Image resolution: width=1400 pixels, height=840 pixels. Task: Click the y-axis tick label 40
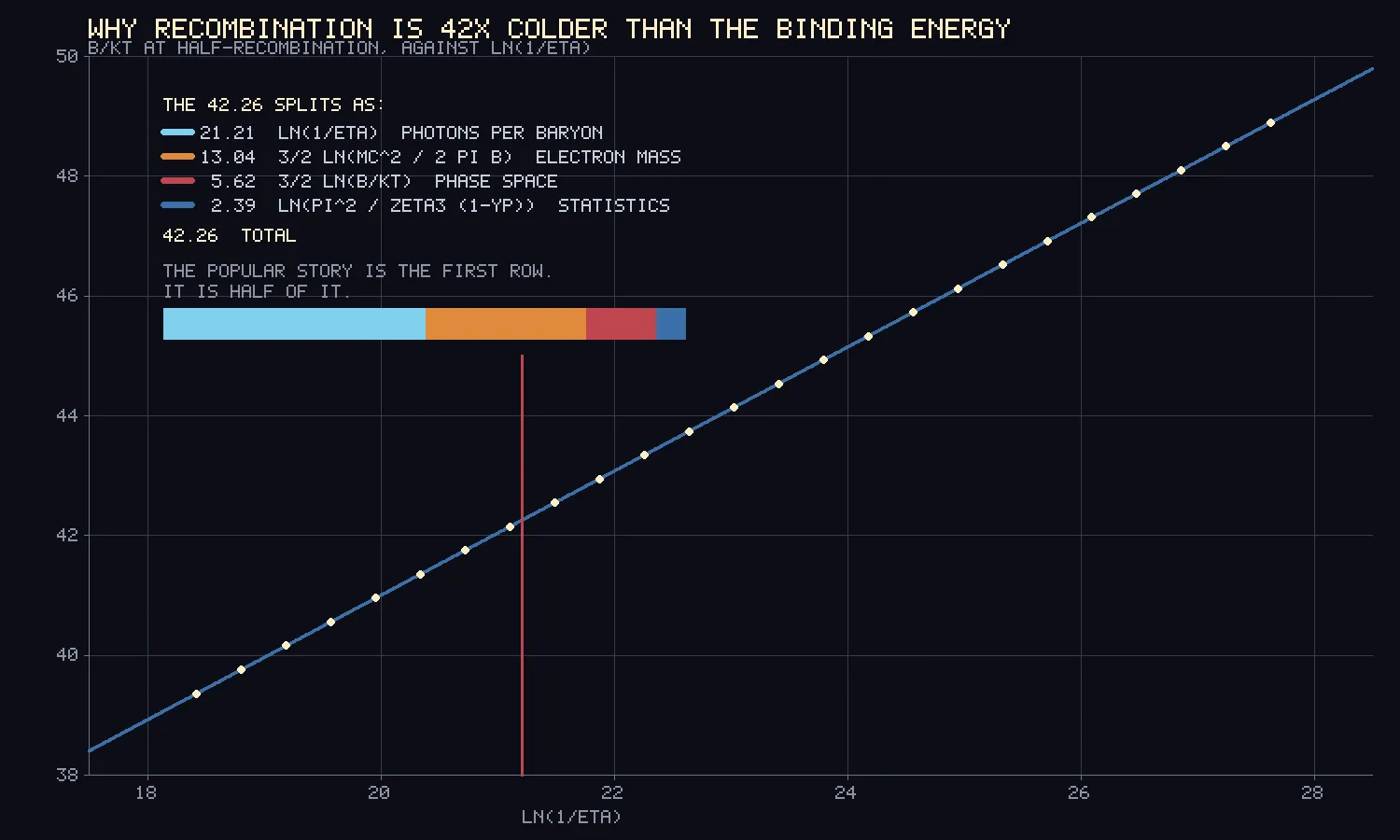tap(67, 655)
